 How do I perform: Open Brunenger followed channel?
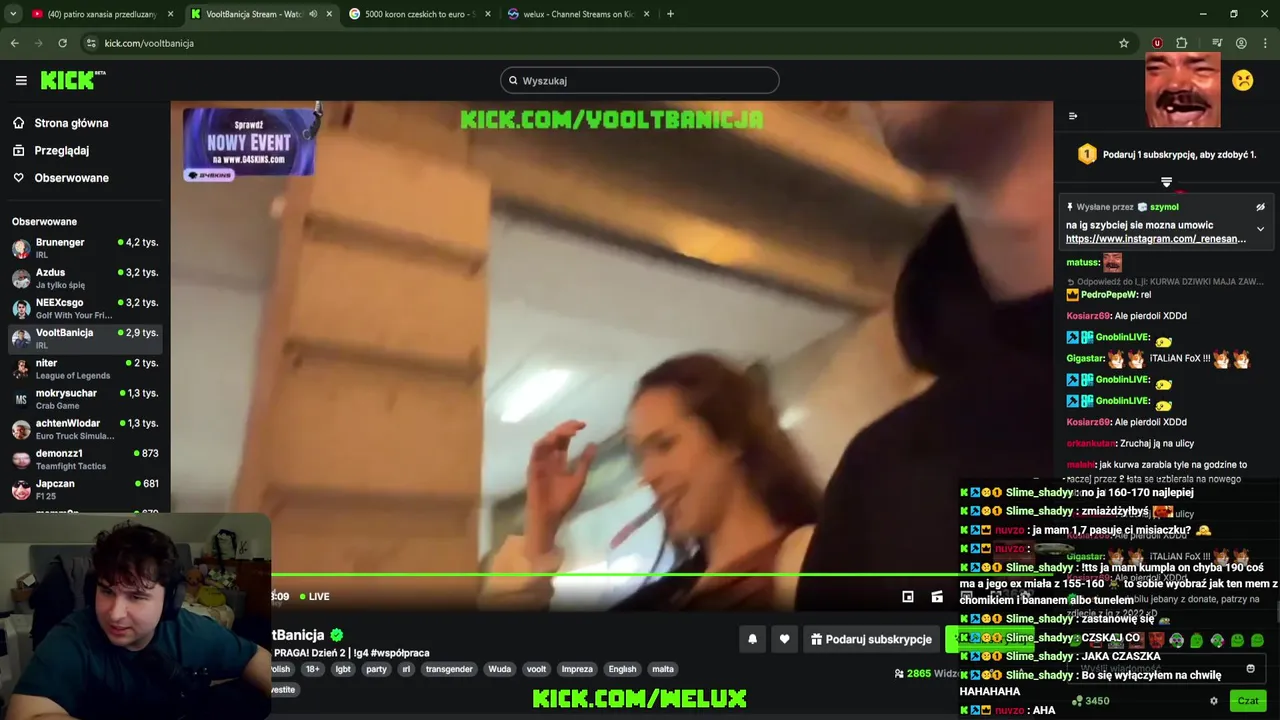coord(85,248)
